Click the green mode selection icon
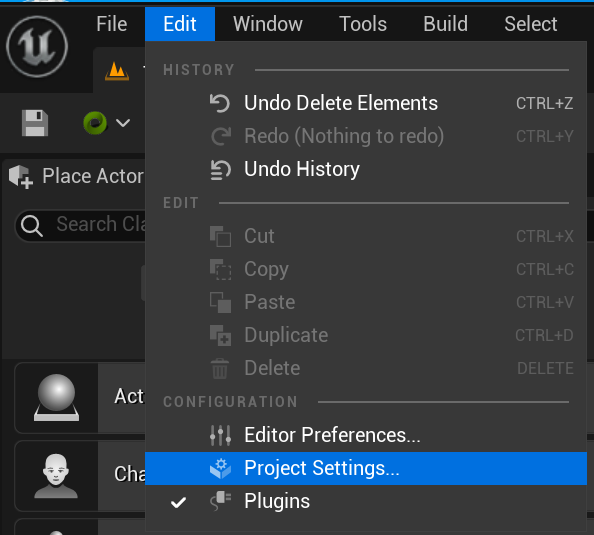 (x=95, y=123)
